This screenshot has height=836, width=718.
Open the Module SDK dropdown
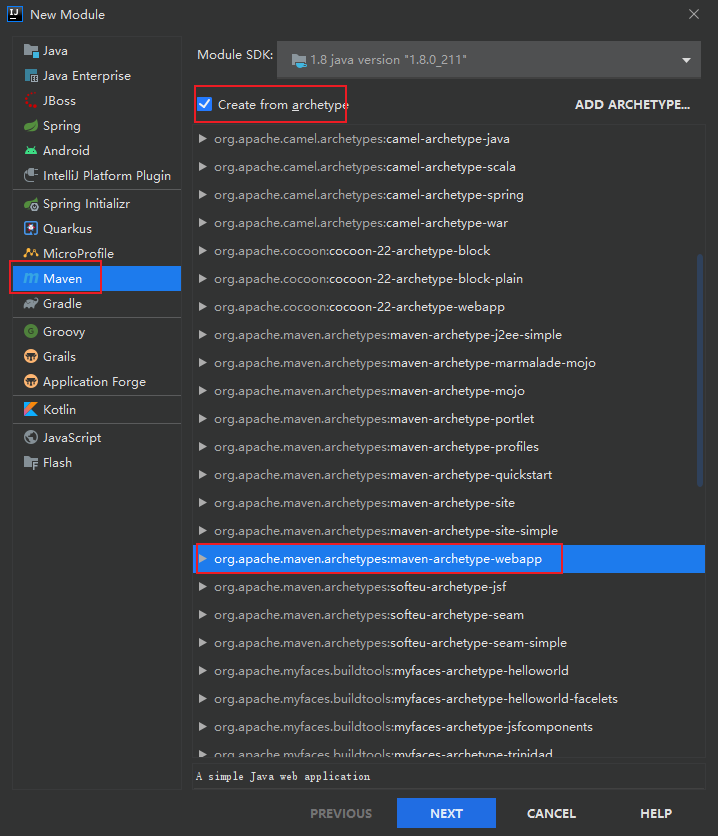pos(489,60)
